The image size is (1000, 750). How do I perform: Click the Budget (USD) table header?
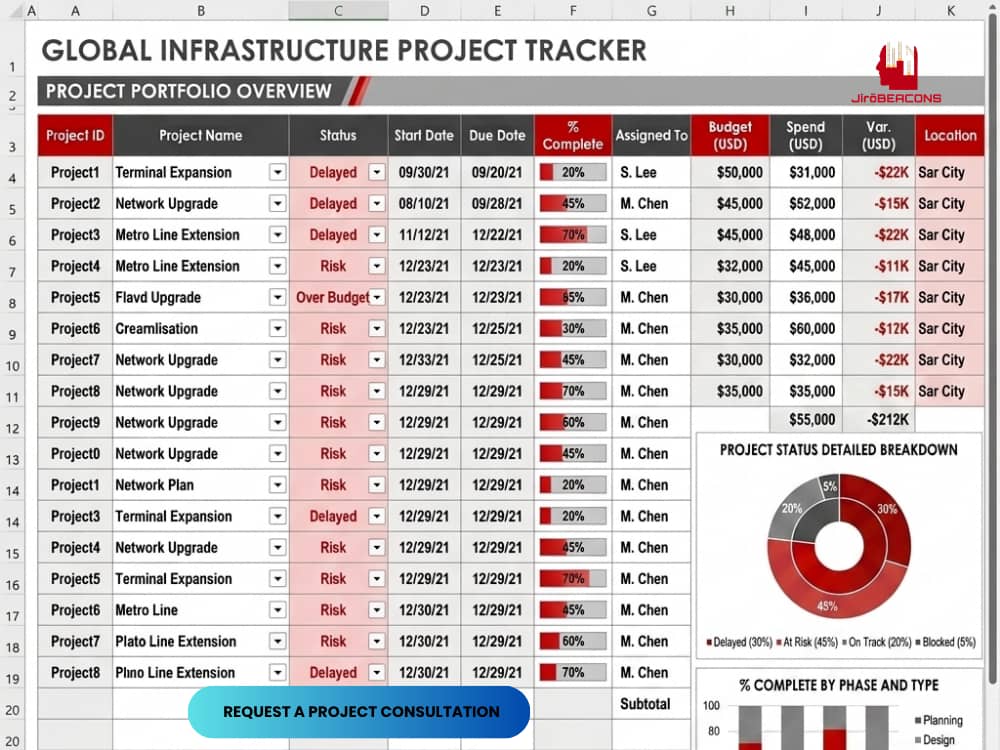(730, 135)
